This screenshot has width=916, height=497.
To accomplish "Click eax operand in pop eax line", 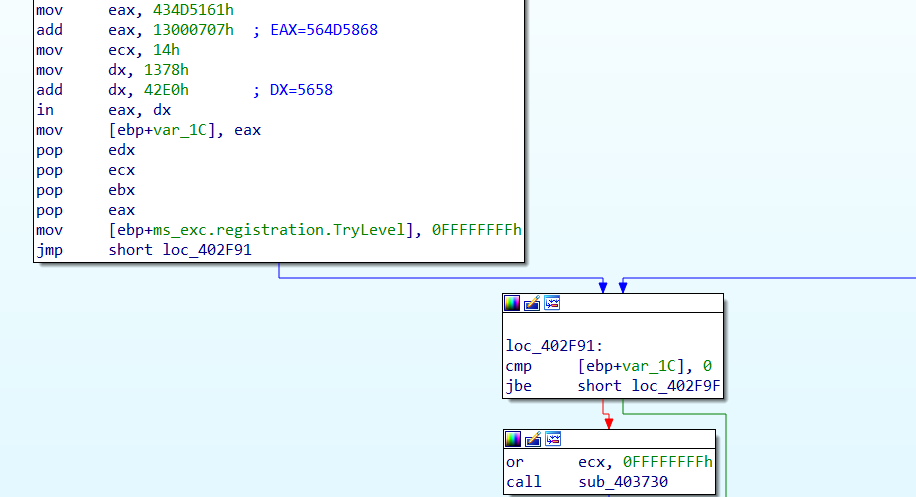I will [122, 210].
